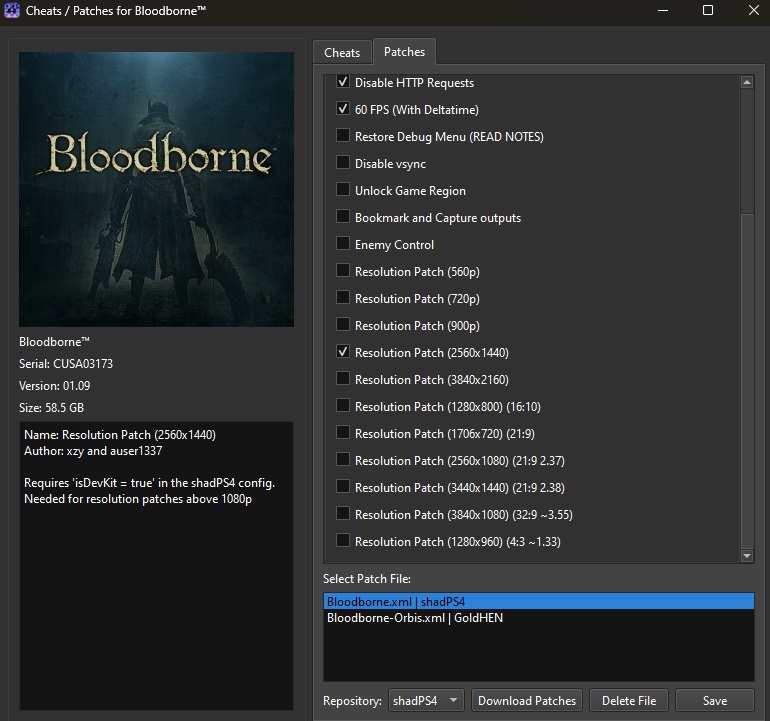Enable Resolution Patch (560p)

[343, 271]
